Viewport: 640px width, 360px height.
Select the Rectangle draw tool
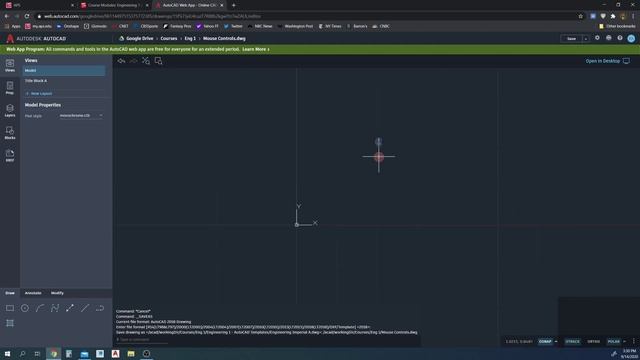click(x=10, y=308)
